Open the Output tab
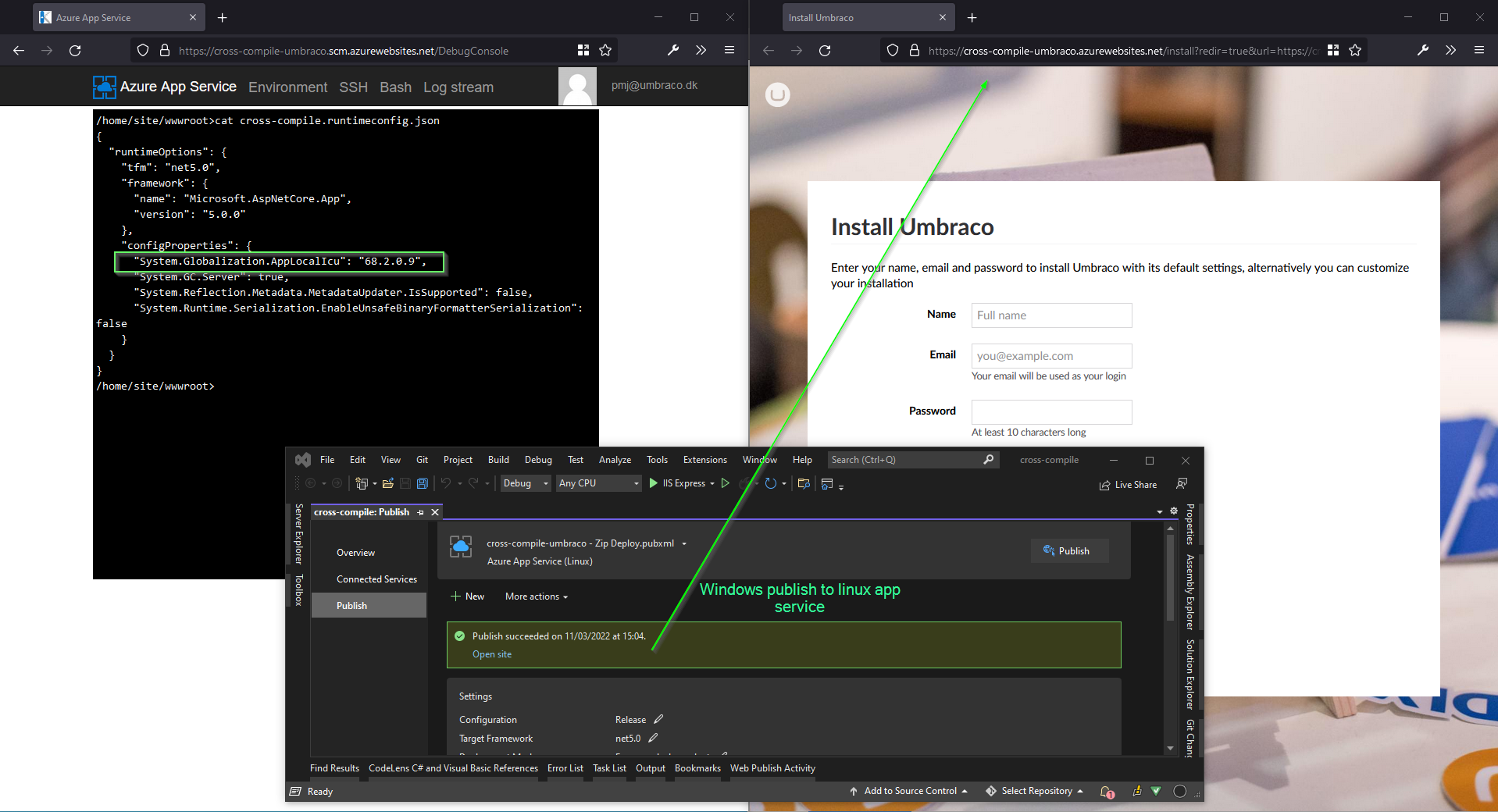1498x812 pixels. pyautogui.click(x=651, y=768)
